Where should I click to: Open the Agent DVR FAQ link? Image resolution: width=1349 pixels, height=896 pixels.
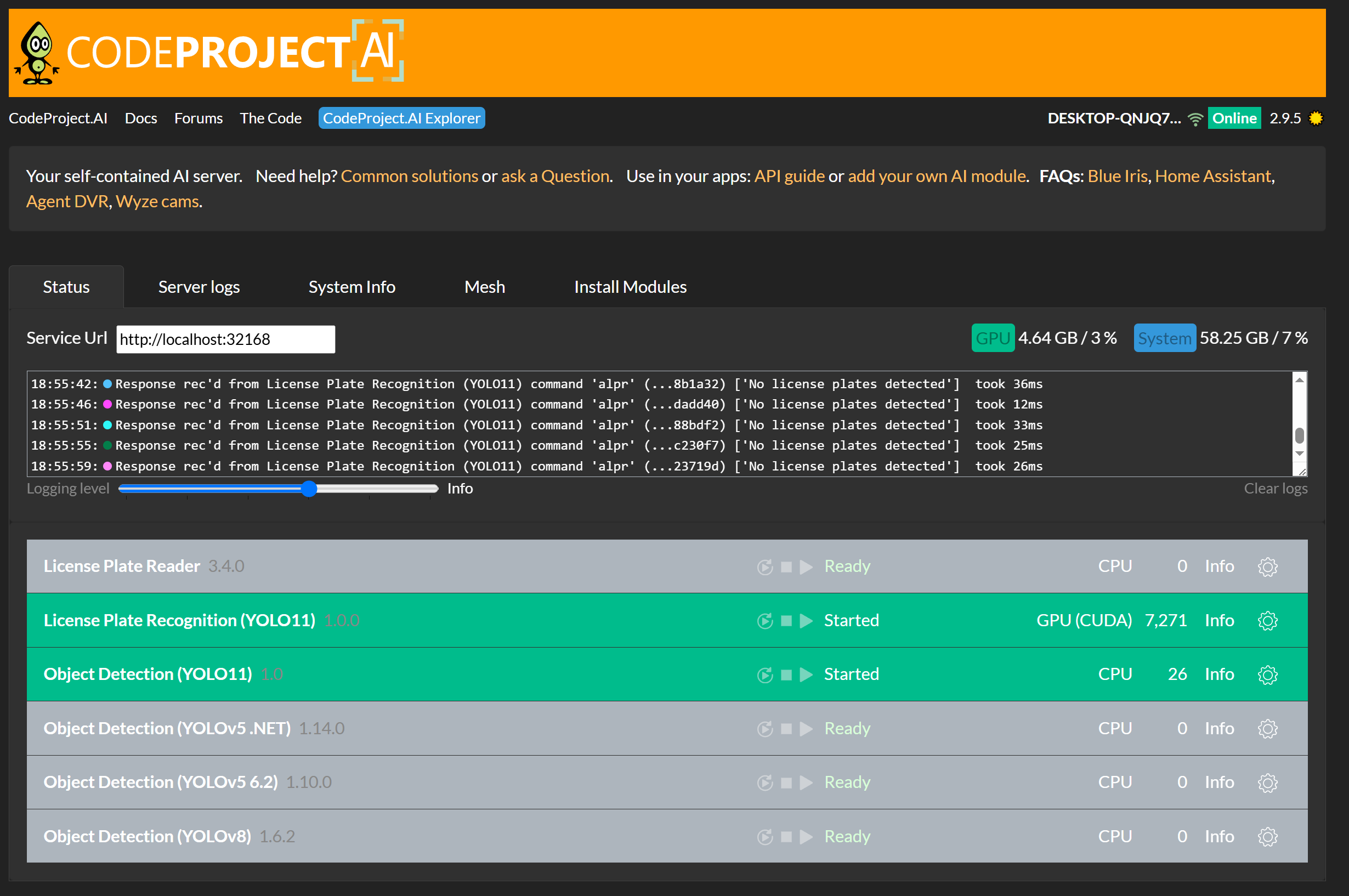click(x=67, y=201)
